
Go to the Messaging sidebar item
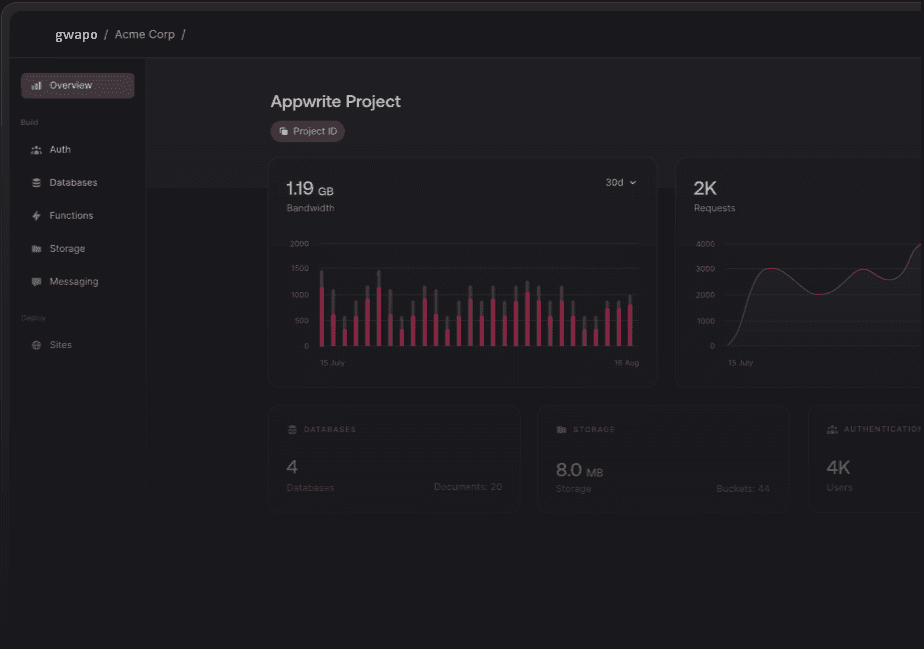[74, 282]
